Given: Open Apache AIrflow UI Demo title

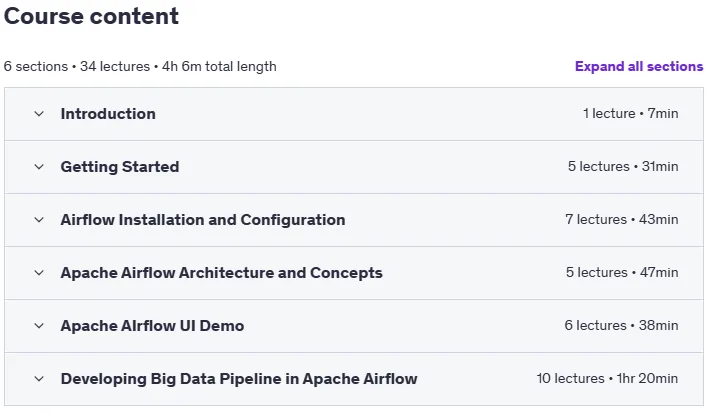Looking at the screenshot, I should (x=152, y=326).
